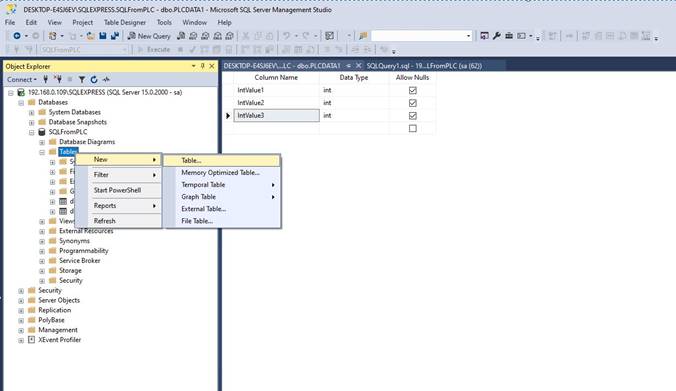Select the IntValue3 column name cell
Screen dimensions: 676x391
[276, 116]
